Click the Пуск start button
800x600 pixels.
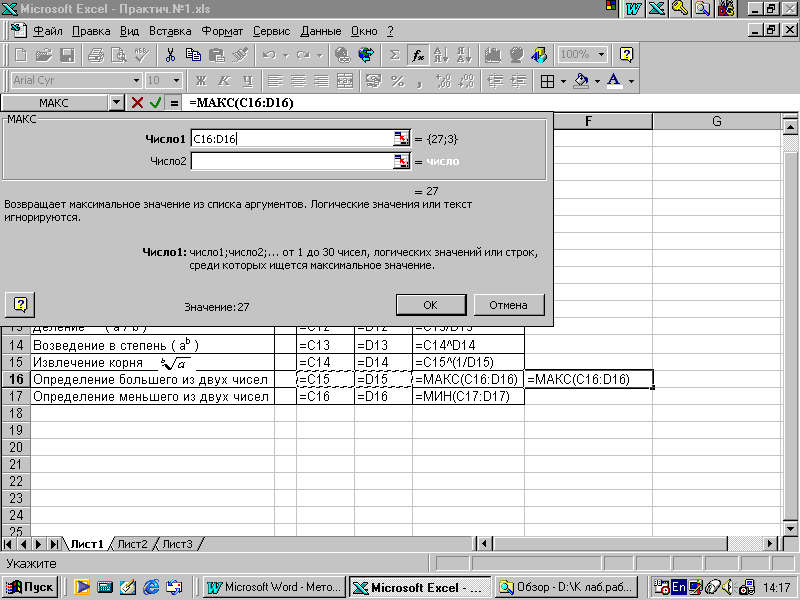point(30,587)
